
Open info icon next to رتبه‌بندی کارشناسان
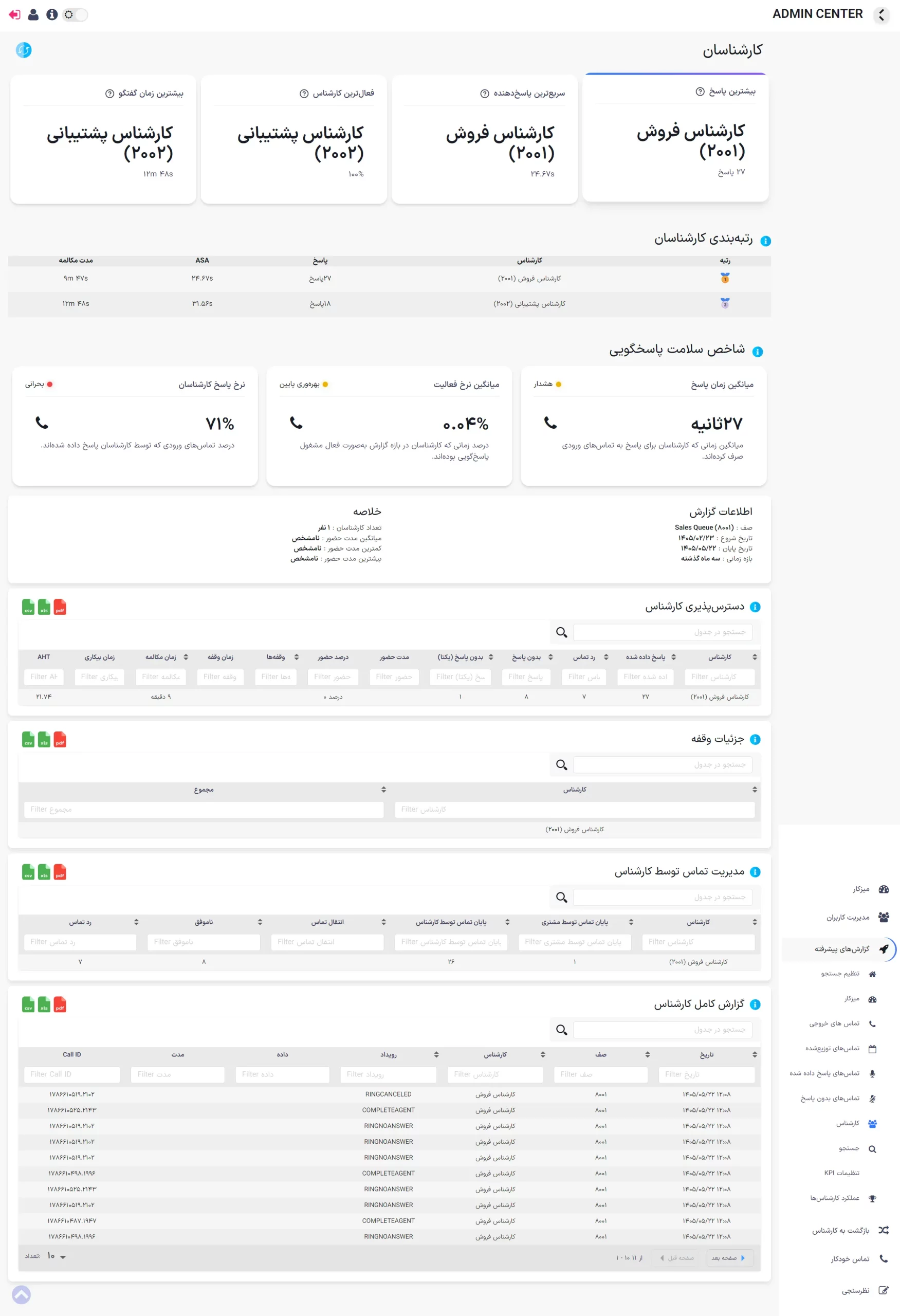coord(765,241)
